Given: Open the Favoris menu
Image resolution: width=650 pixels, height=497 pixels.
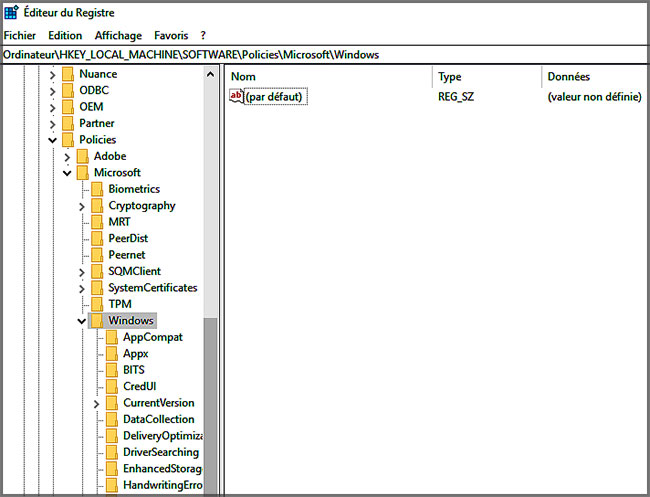Looking at the screenshot, I should (x=171, y=36).
